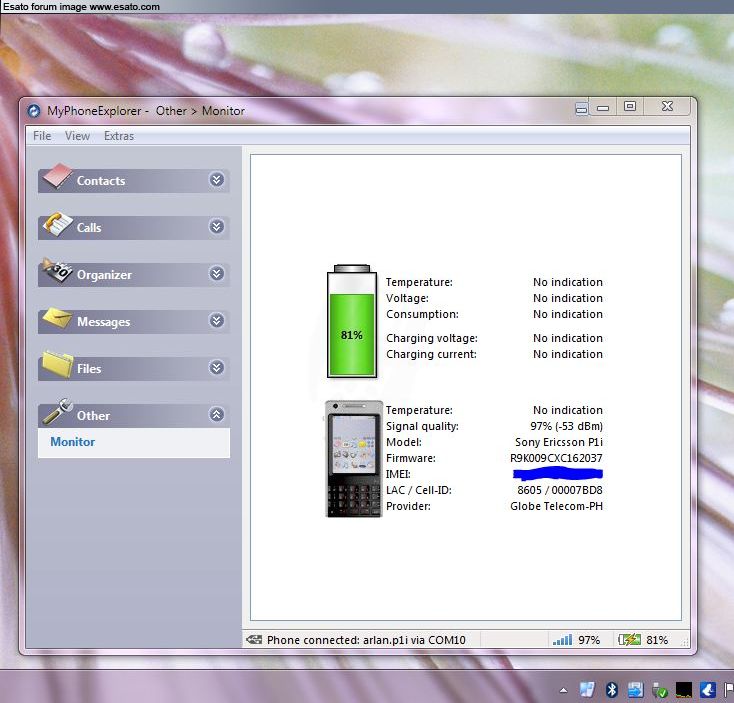
Task: Click the Other wrench tools icon
Action: (58, 412)
